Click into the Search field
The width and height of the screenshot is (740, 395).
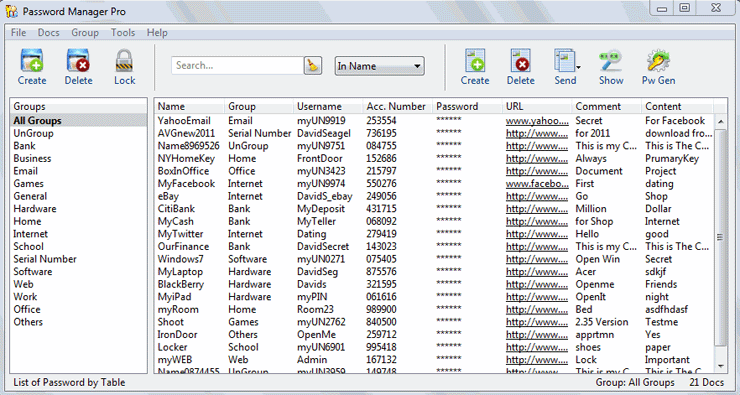pyautogui.click(x=237, y=66)
